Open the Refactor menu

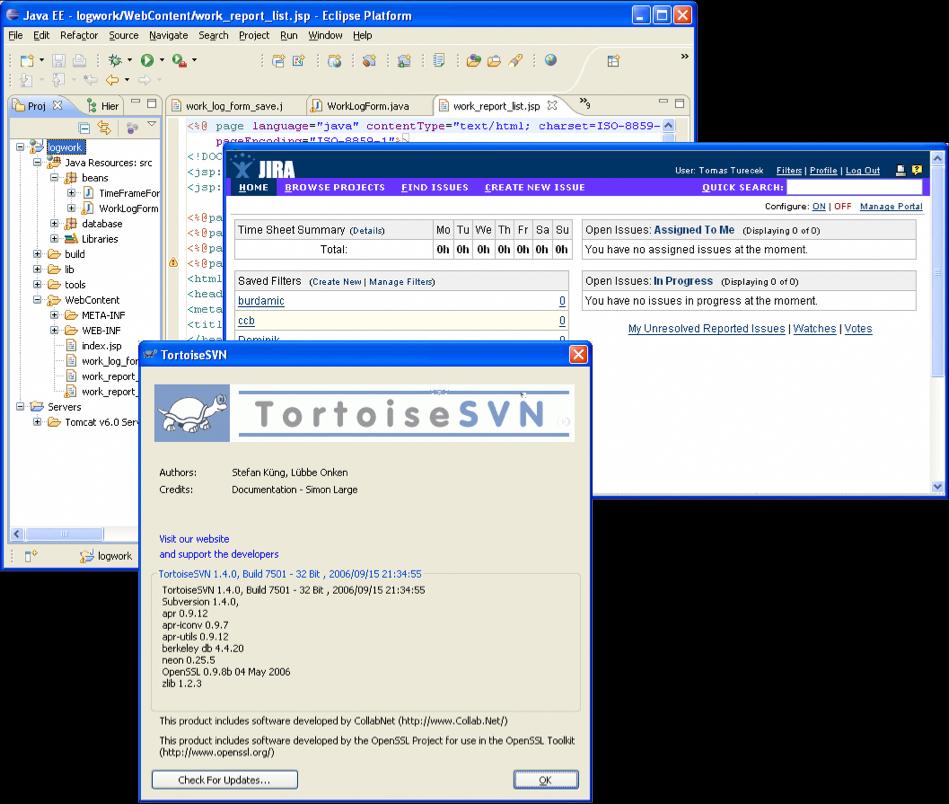[79, 35]
